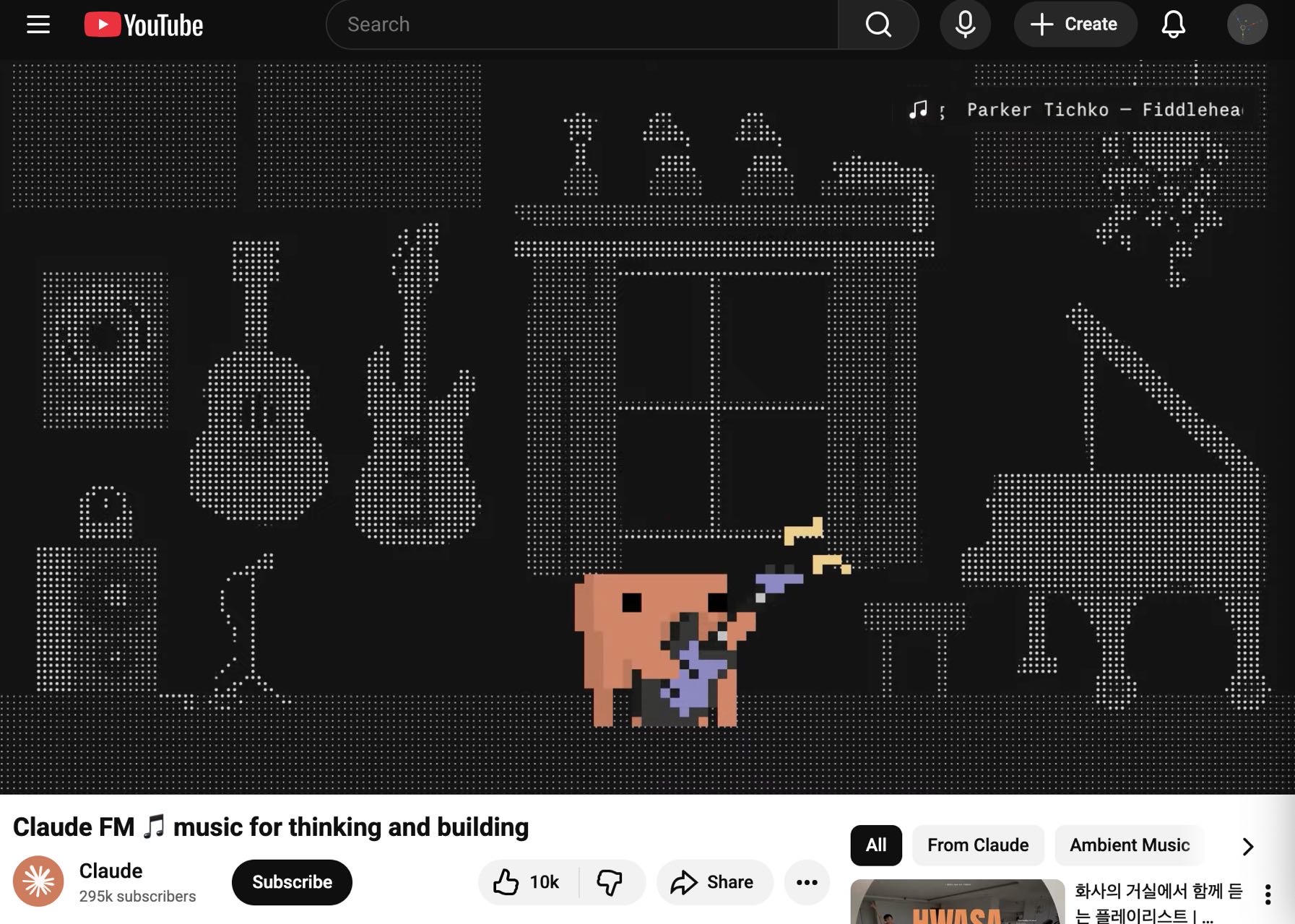
Task: Click the magnifying glass search button
Action: click(x=878, y=25)
